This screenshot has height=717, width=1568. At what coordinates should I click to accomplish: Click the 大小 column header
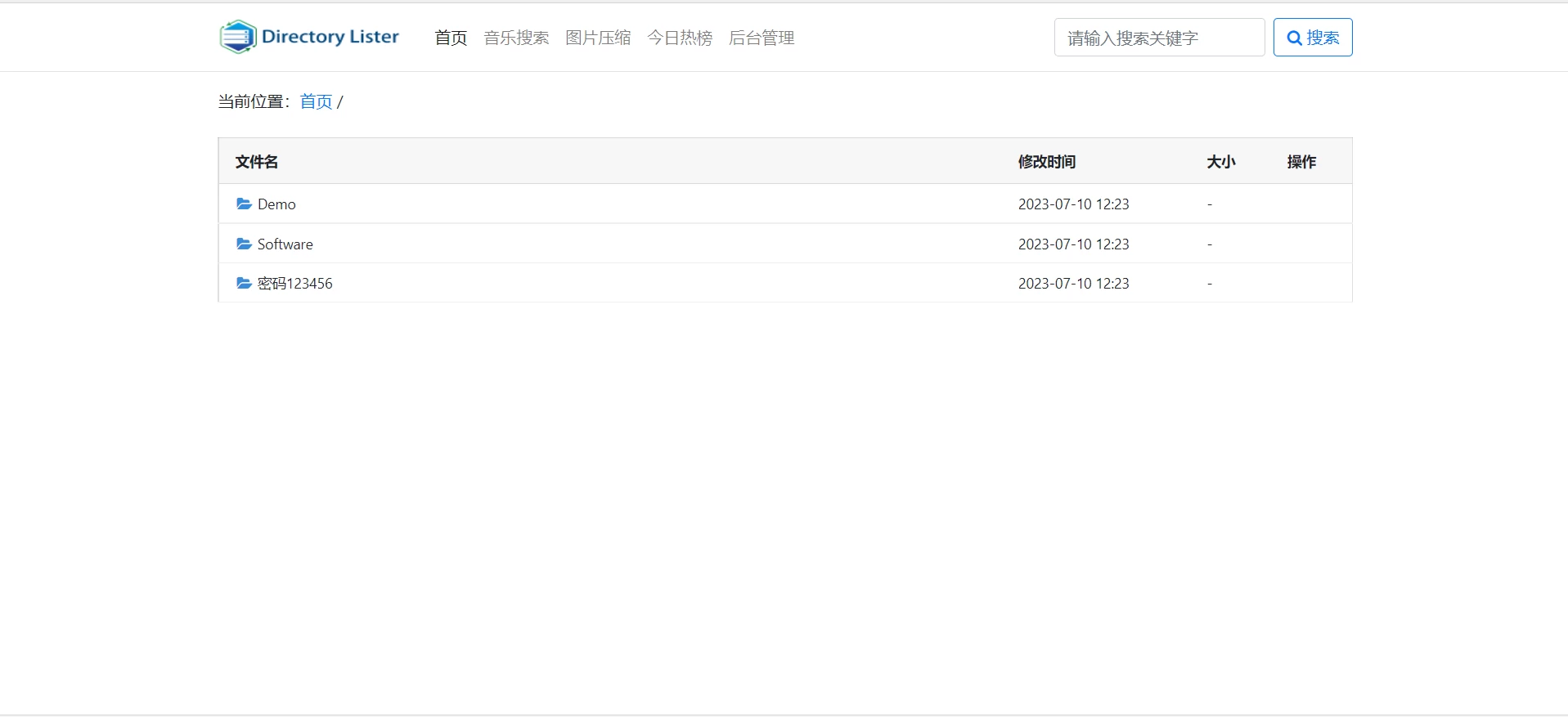1221,162
